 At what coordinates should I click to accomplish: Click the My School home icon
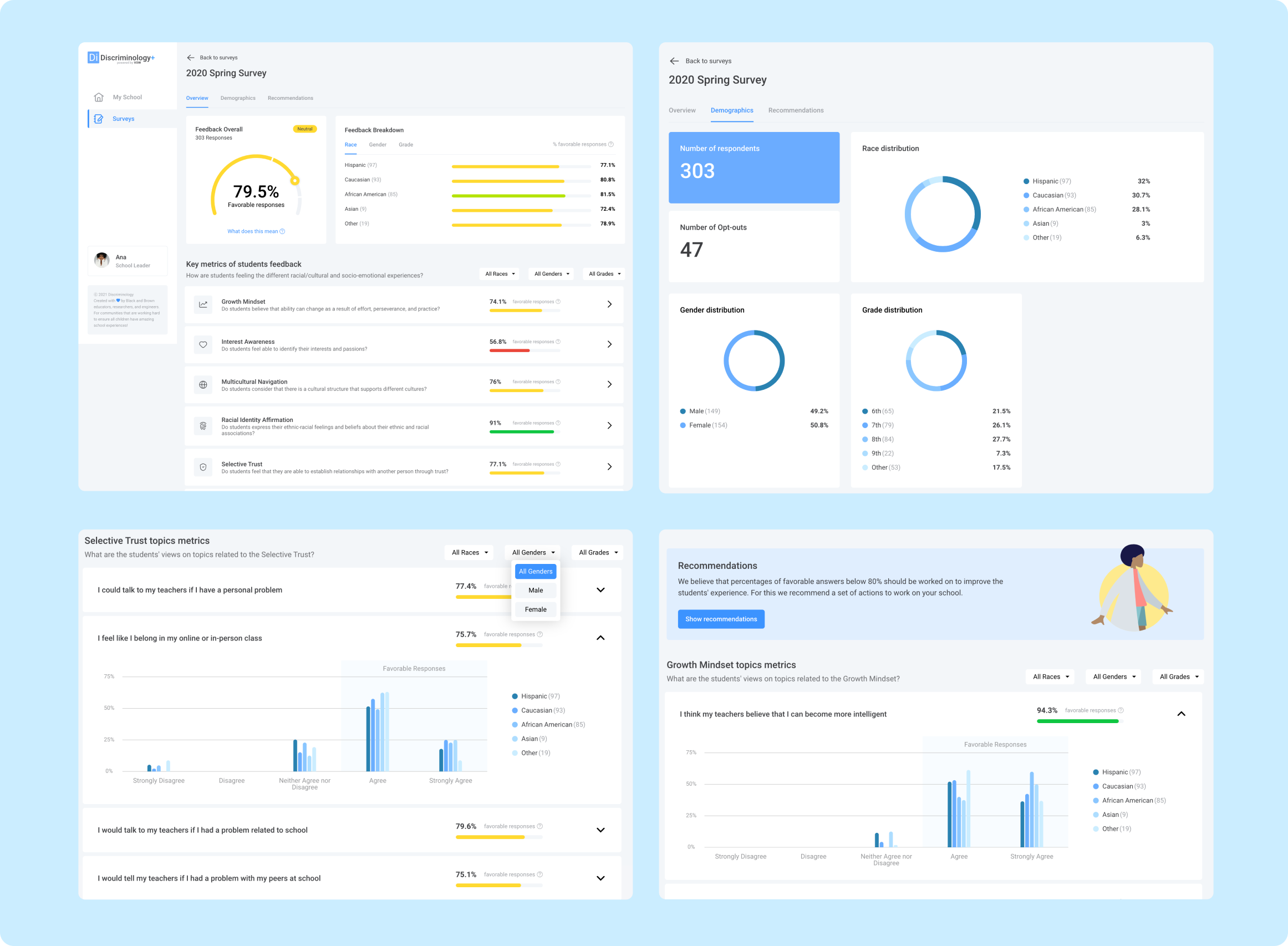(x=99, y=98)
